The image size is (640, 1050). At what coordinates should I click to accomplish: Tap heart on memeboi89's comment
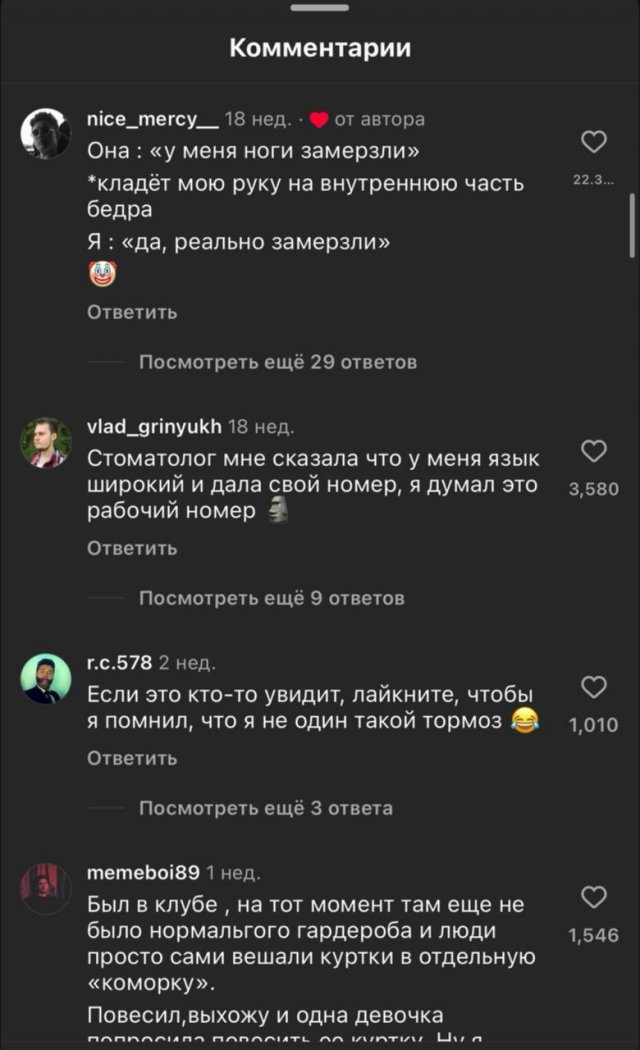tap(594, 898)
